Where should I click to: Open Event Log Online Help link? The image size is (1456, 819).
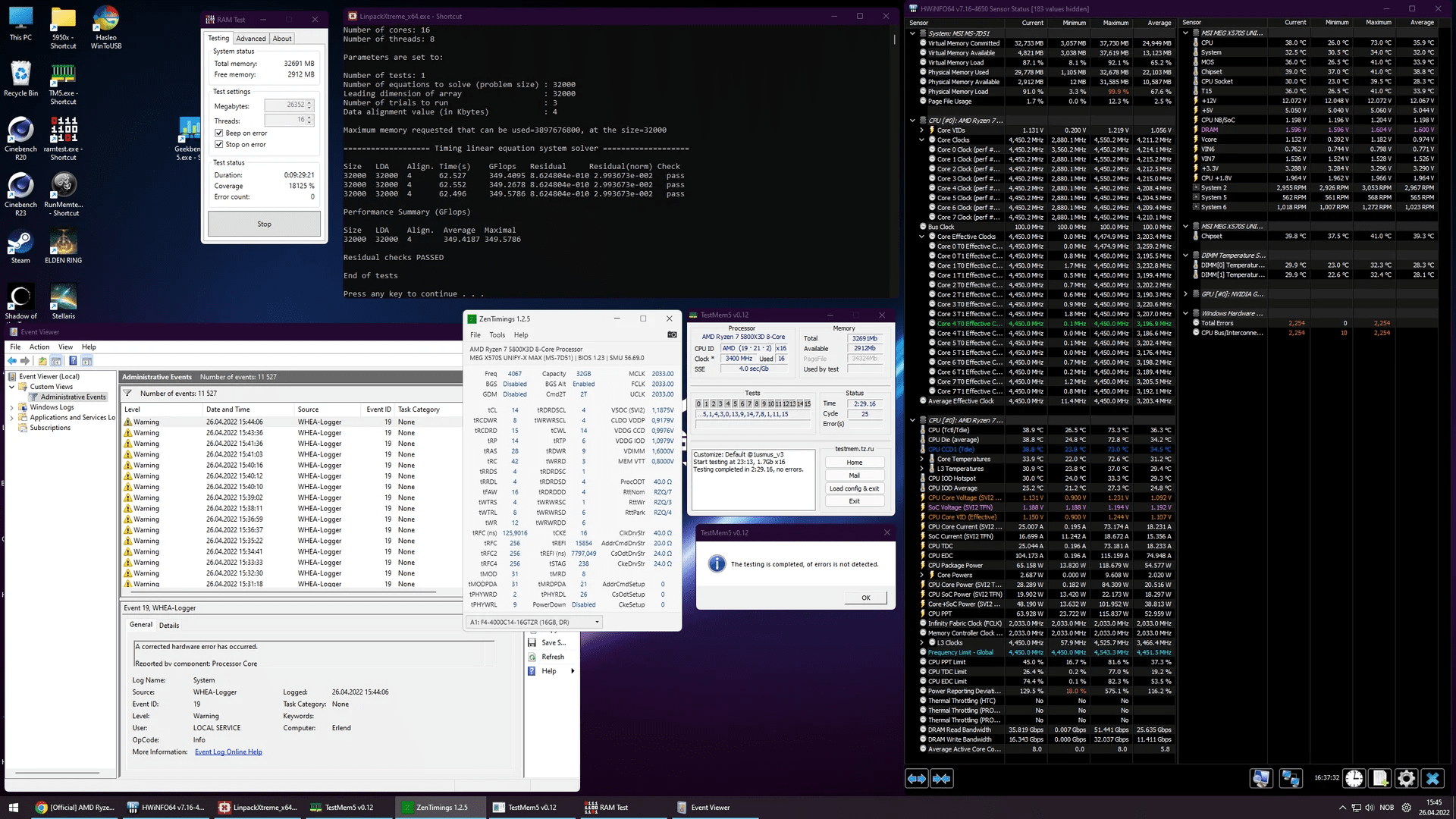pyautogui.click(x=228, y=752)
